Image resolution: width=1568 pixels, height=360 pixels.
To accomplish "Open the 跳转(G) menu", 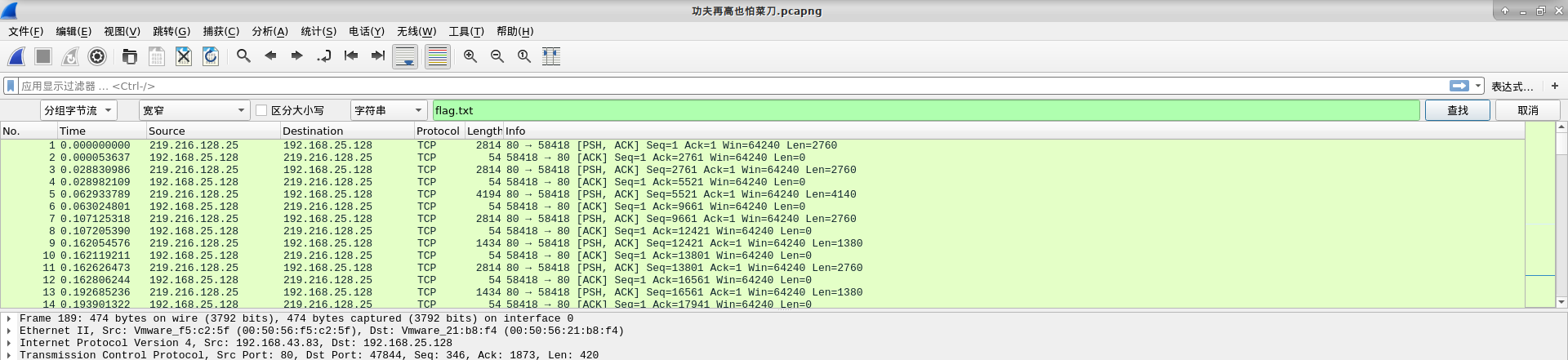I will [x=171, y=31].
